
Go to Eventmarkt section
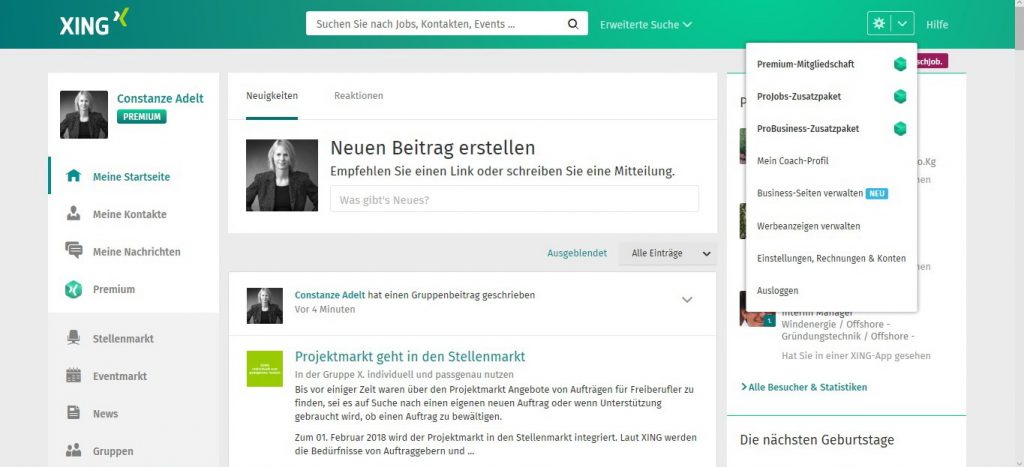pos(120,376)
